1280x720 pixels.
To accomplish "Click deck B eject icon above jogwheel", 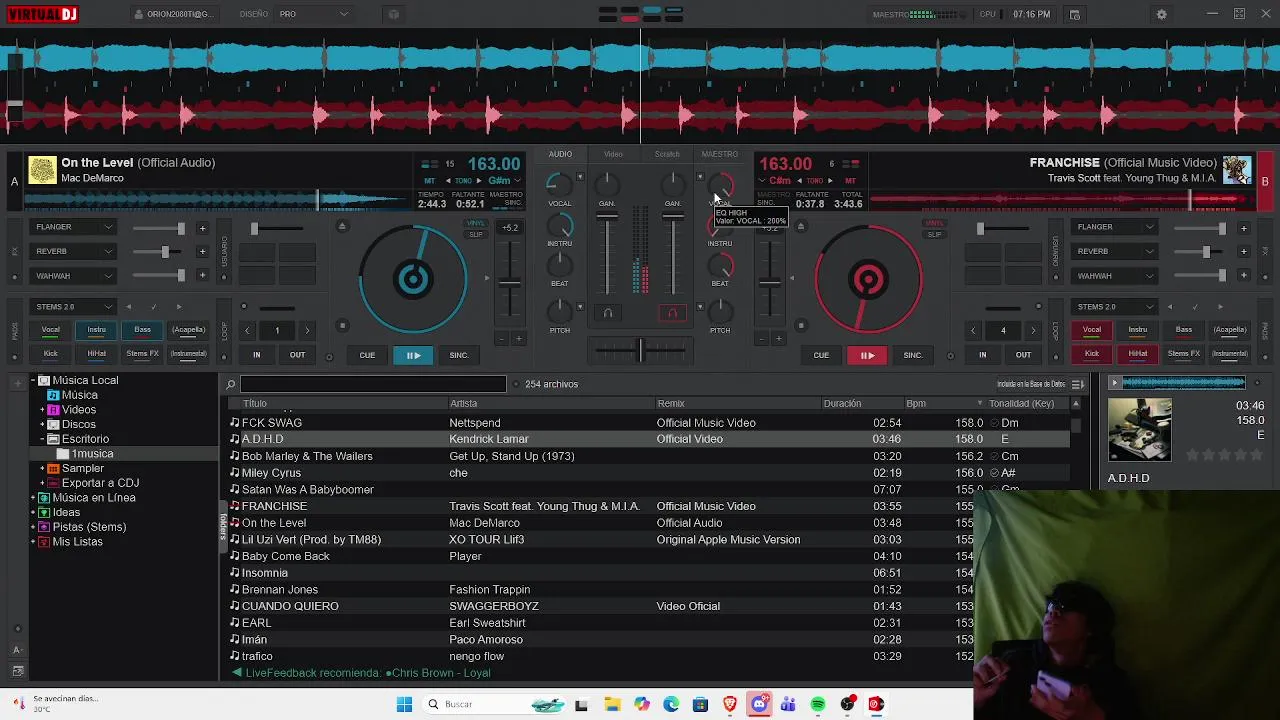I will (x=800, y=227).
